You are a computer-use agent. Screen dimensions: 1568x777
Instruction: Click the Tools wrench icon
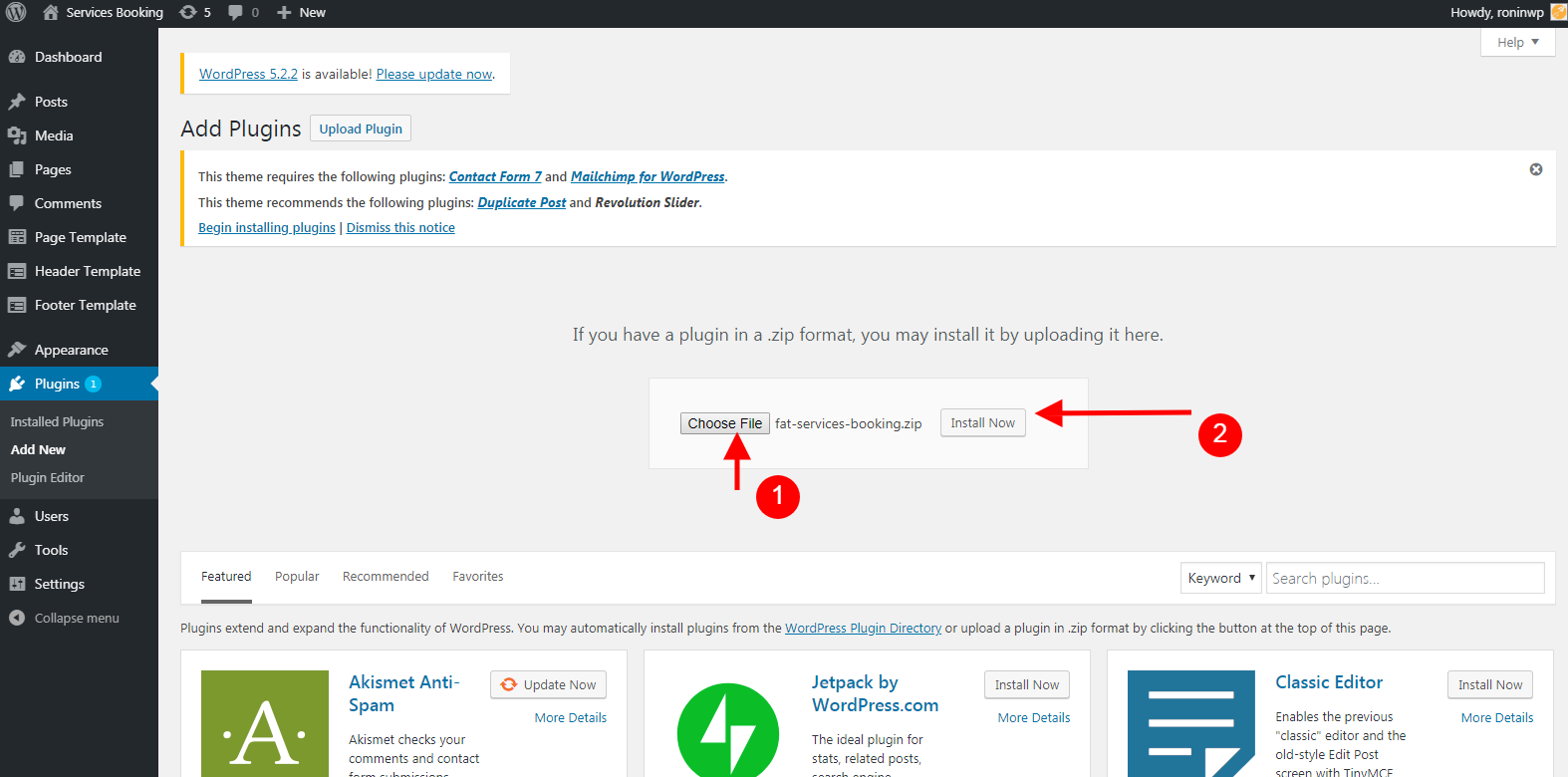[17, 550]
